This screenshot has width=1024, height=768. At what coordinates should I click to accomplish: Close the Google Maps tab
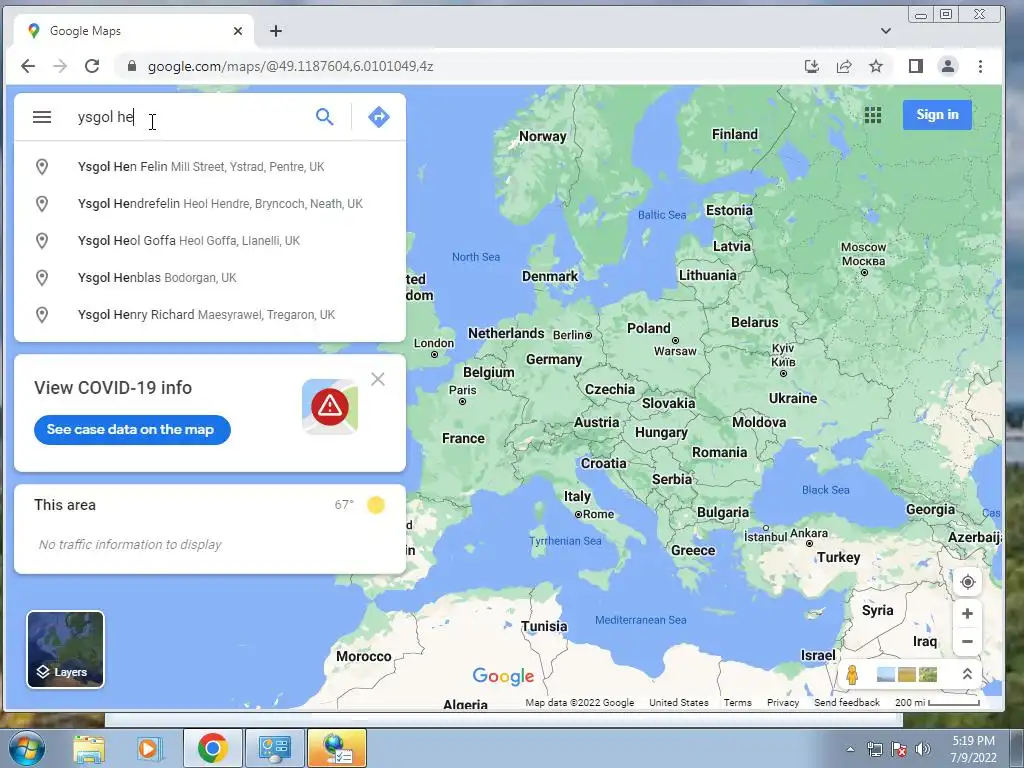[238, 31]
